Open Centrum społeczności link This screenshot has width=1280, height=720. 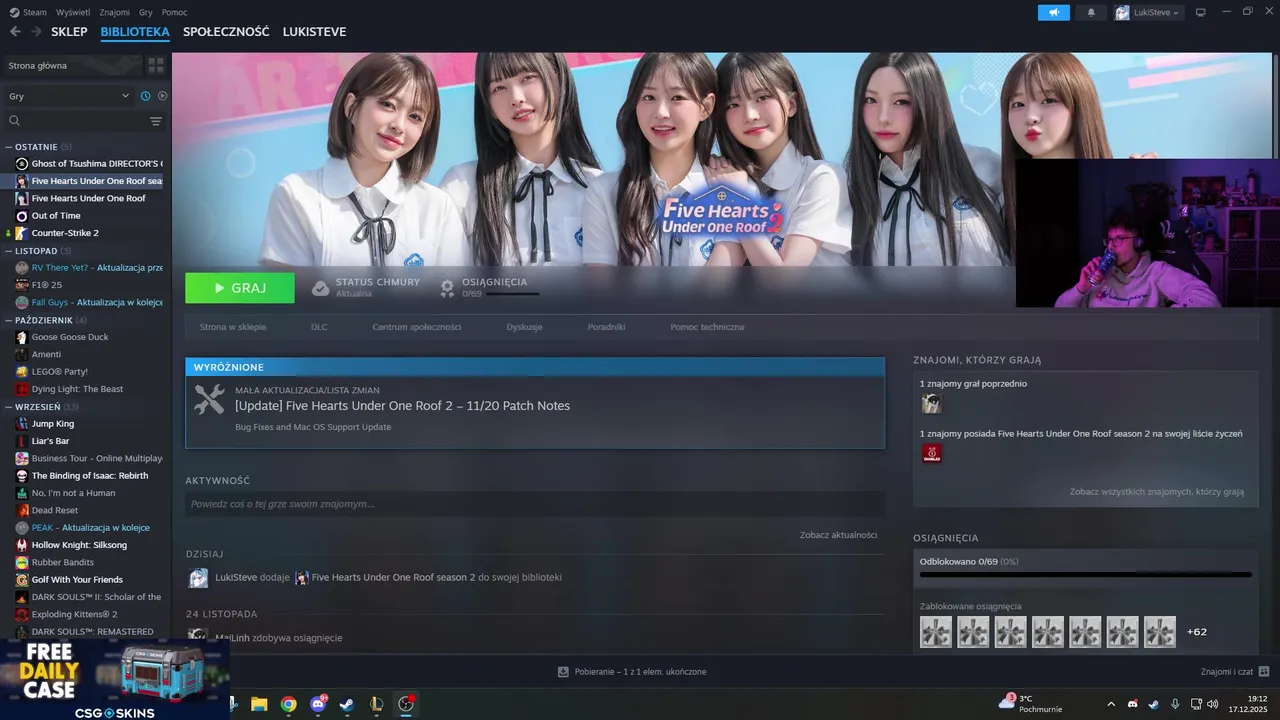(416, 327)
